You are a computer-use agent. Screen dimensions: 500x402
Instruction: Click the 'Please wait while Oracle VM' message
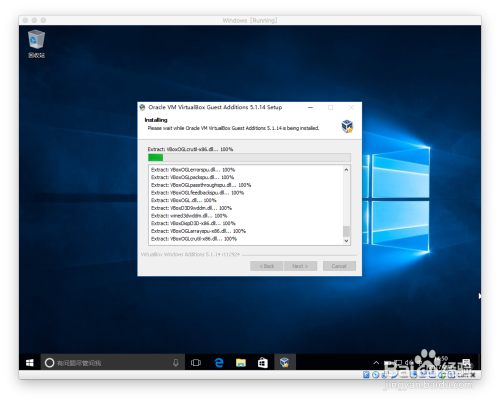233,128
